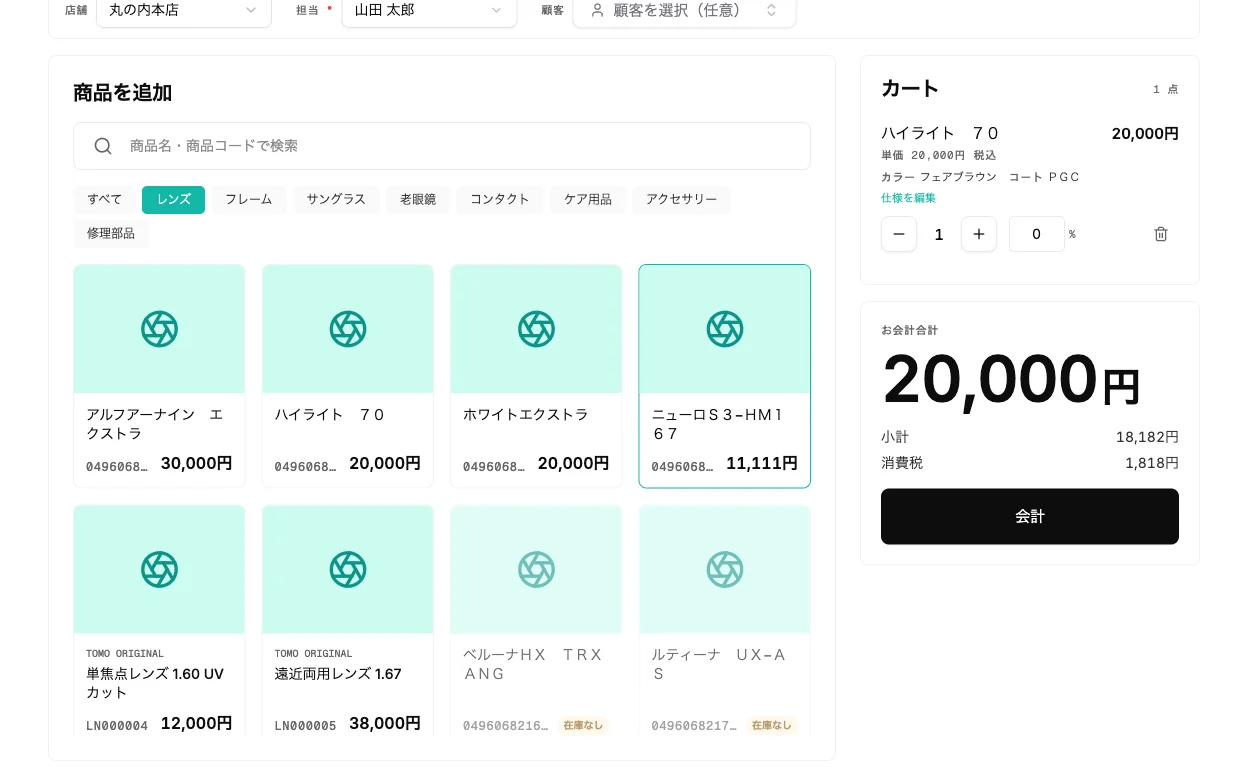
Task: Select the レンズ category filter
Action: tap(173, 200)
